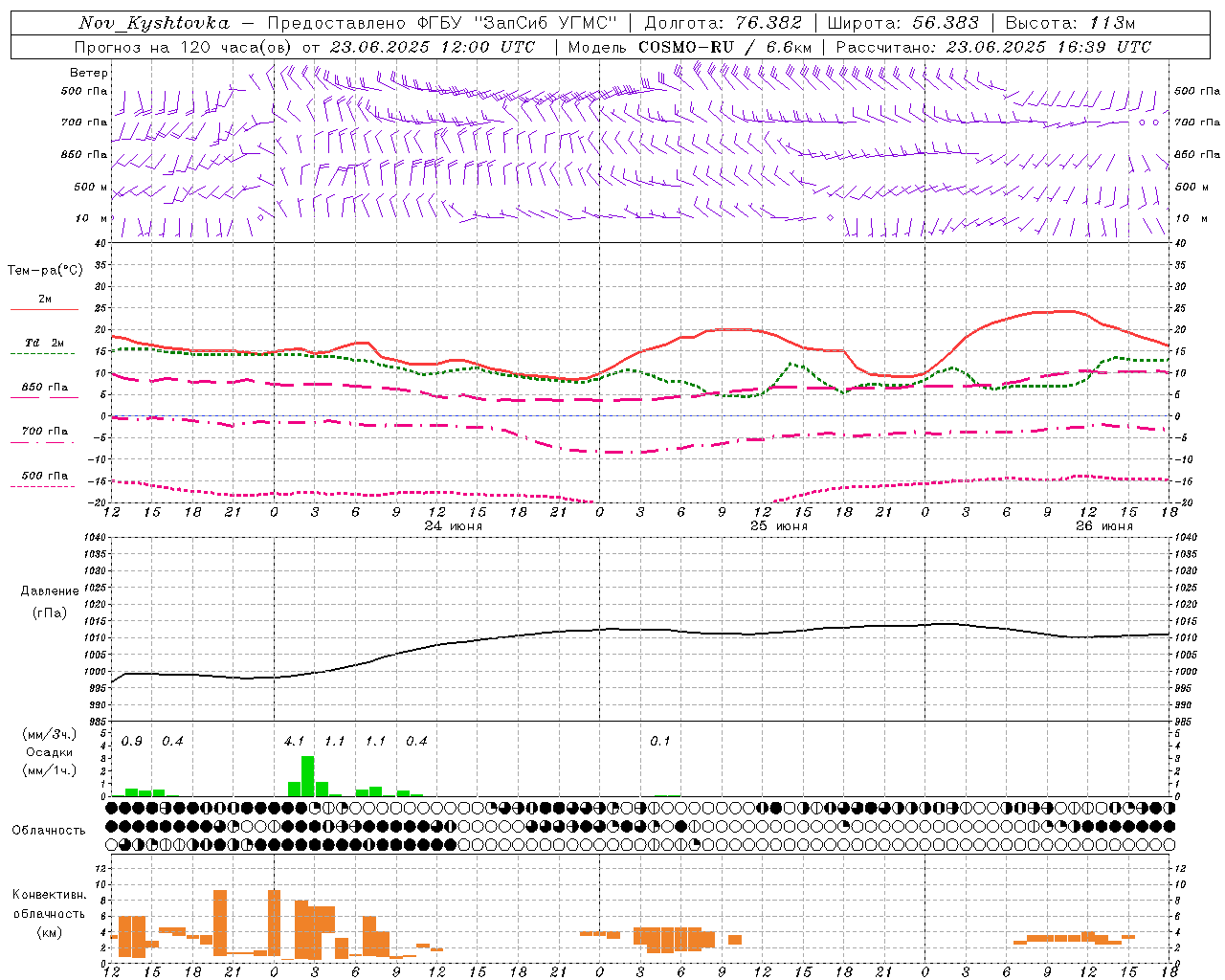Select the elevation text Высота: 113м
Image resolution: width=1225 pixels, height=980 pixels.
1070,23
